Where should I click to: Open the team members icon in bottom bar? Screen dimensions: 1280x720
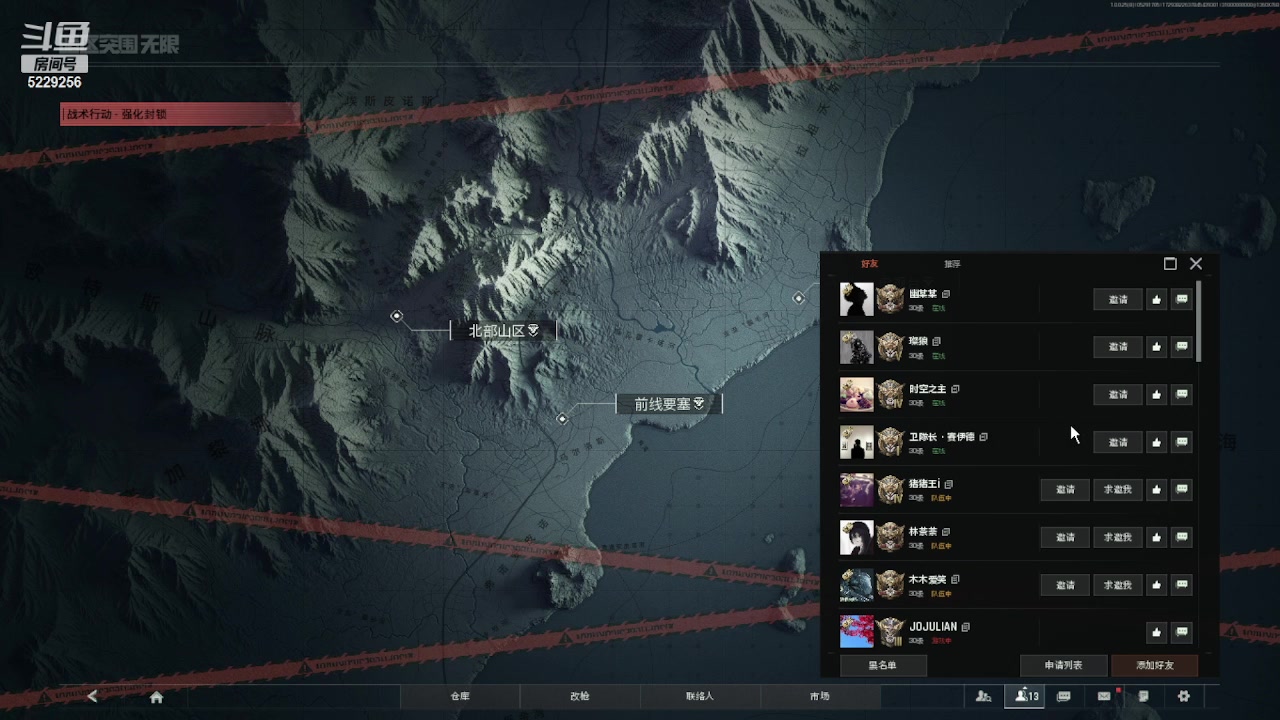(984, 696)
